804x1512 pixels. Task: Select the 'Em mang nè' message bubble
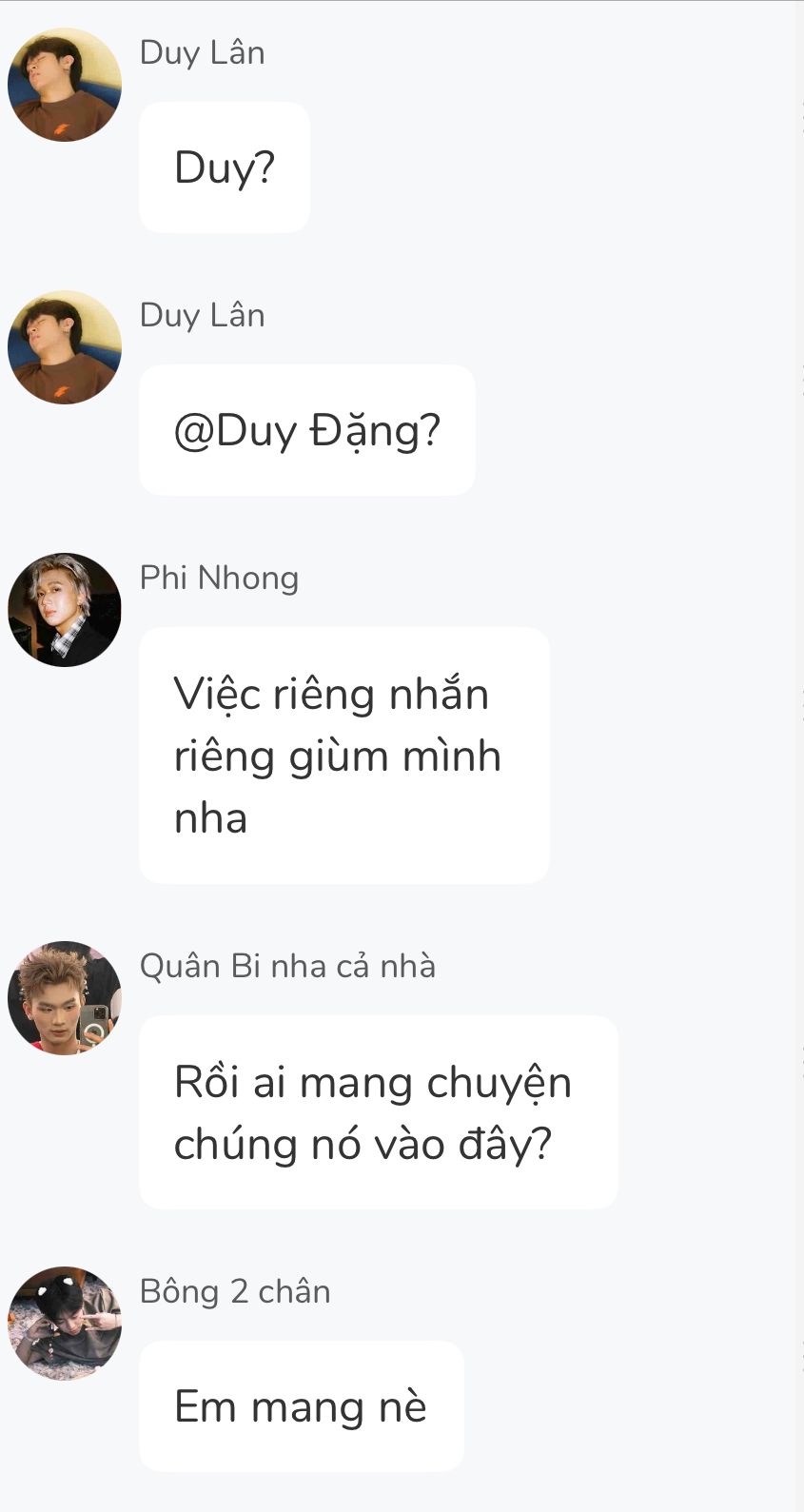tap(302, 1406)
